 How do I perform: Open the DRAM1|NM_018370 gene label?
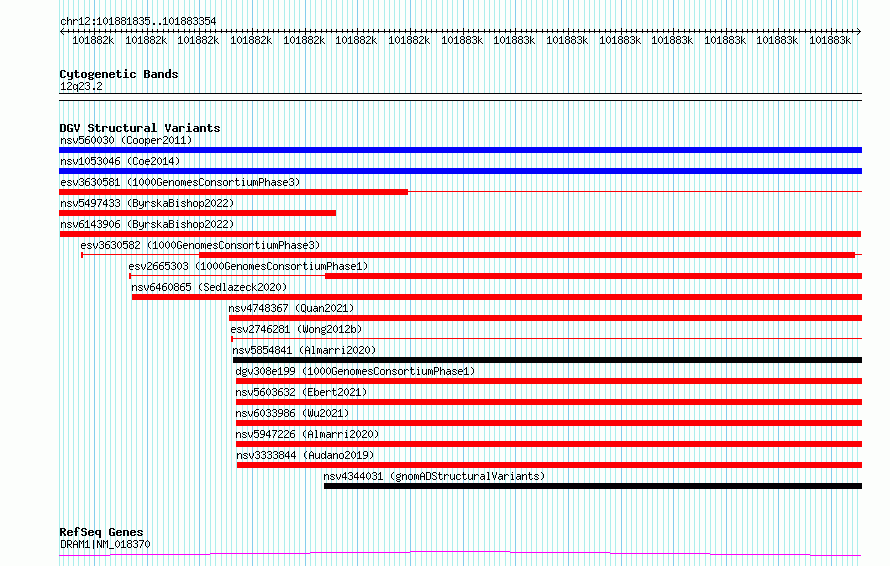(106, 544)
